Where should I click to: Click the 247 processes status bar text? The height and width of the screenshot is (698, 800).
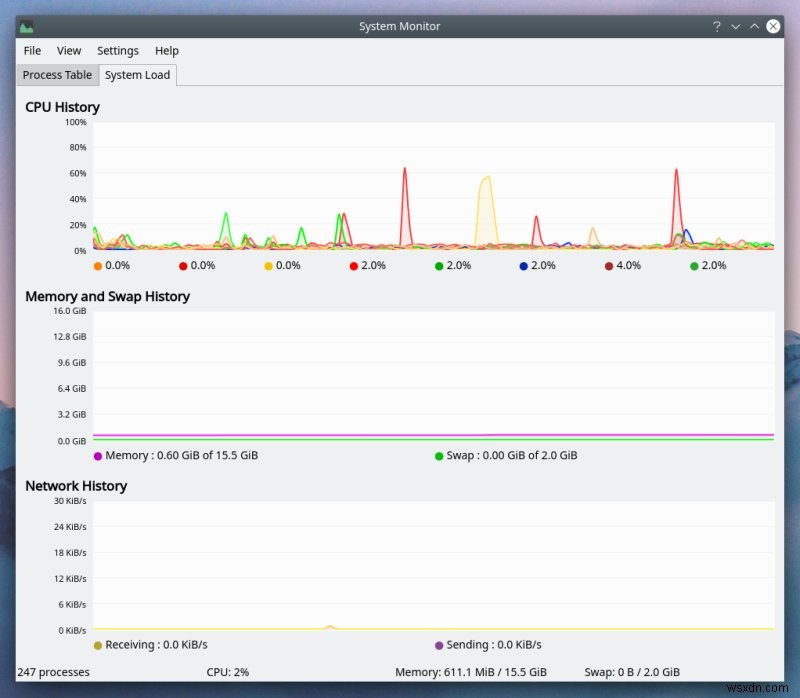(x=53, y=672)
